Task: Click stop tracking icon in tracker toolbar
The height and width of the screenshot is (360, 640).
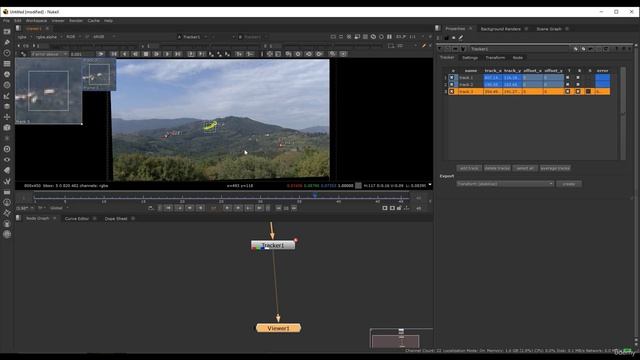Action: click(x=146, y=54)
